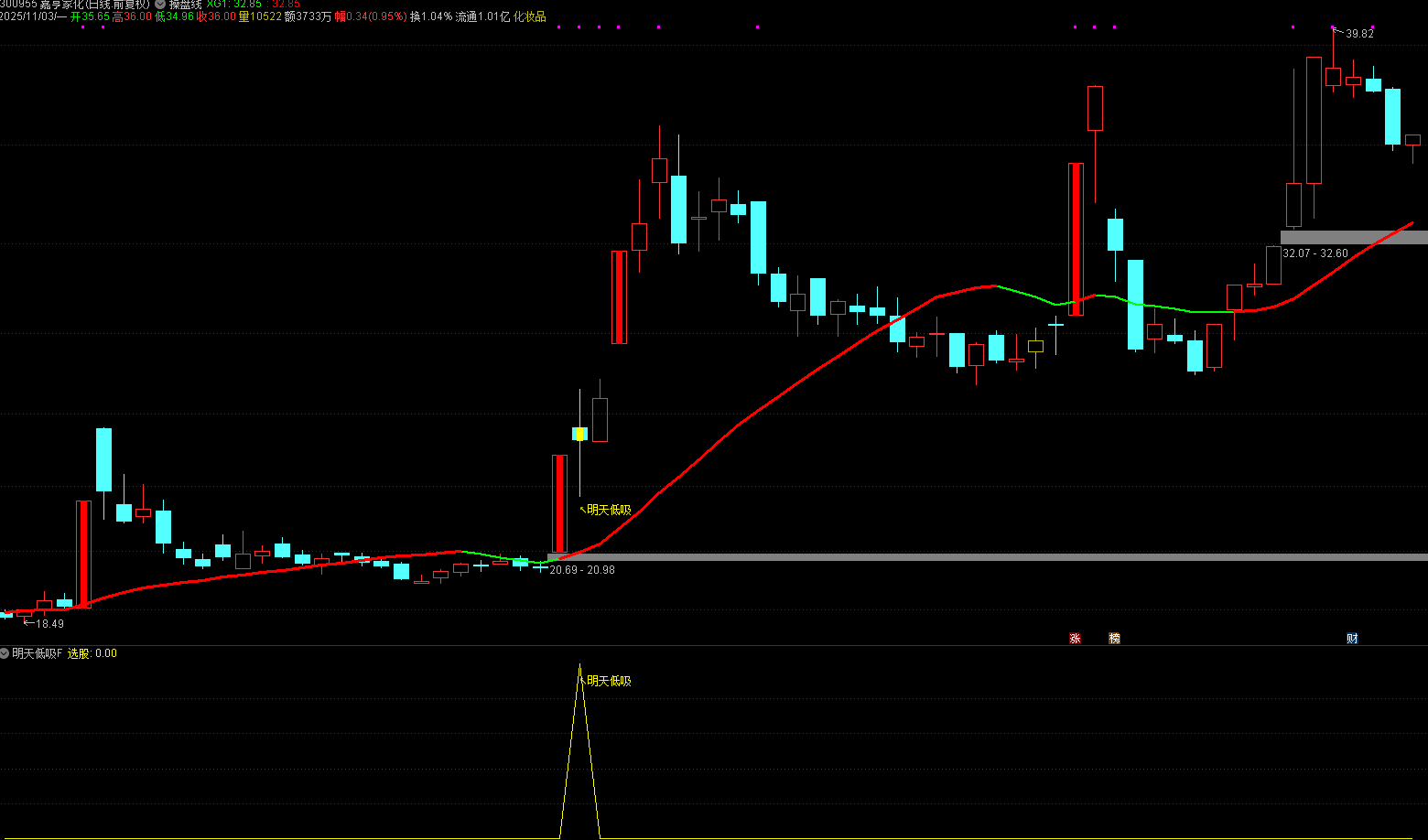1428x840 pixels.
Task: Click the 量10522 volume value
Action: [260, 16]
